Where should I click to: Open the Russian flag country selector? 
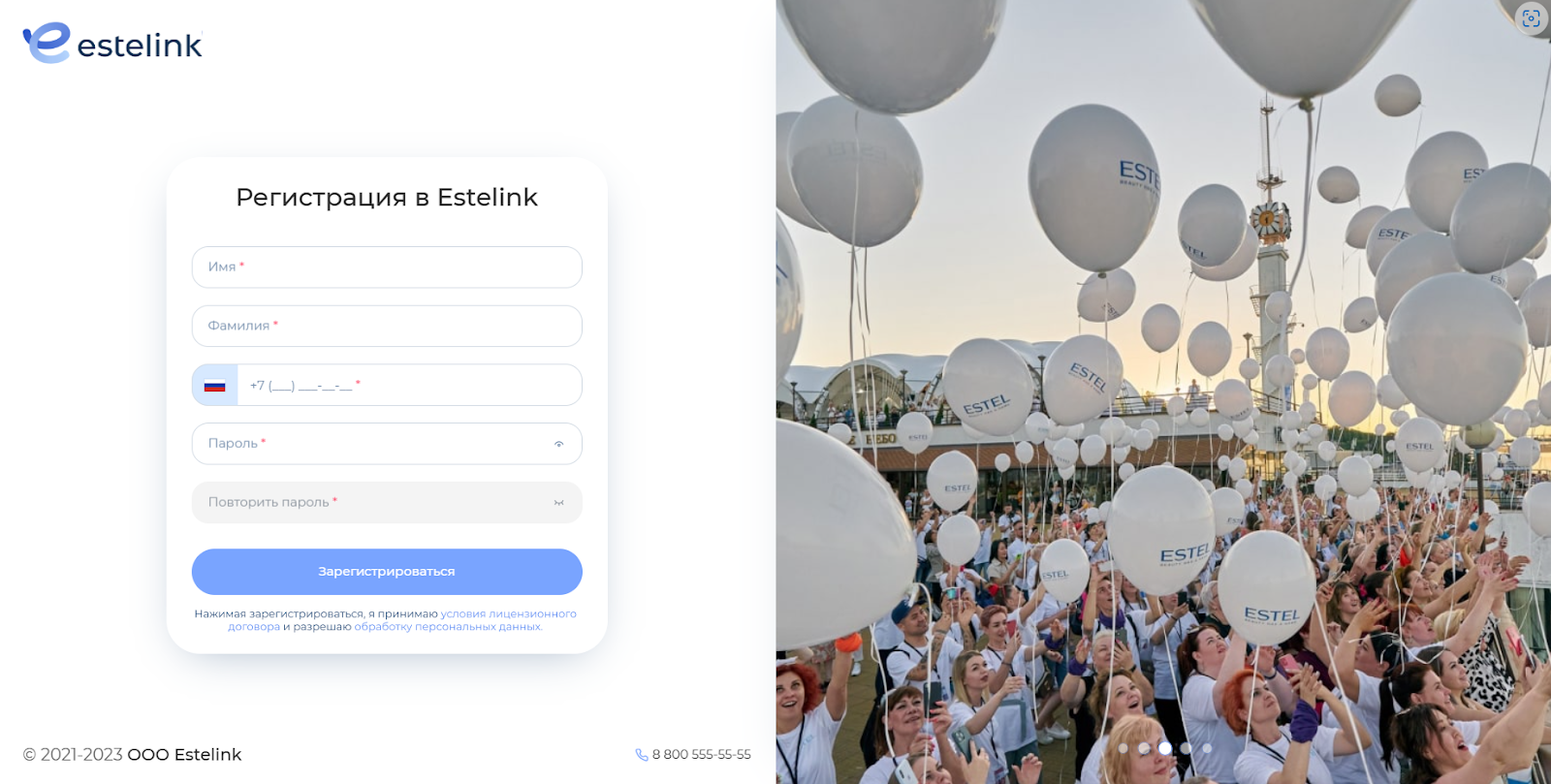tap(214, 386)
